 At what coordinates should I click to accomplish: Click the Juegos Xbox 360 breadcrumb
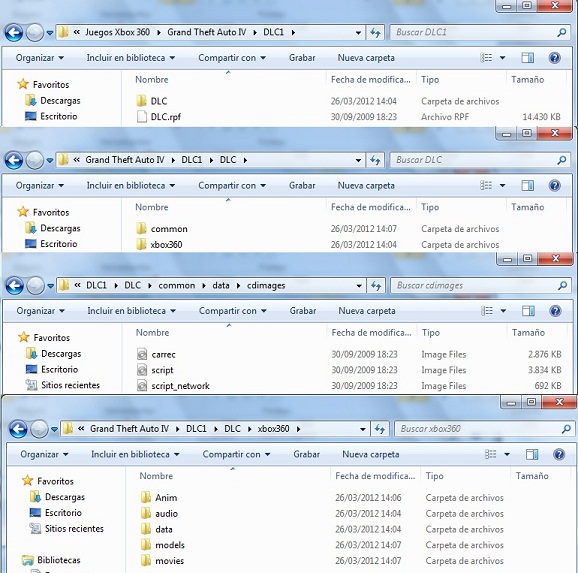point(117,32)
